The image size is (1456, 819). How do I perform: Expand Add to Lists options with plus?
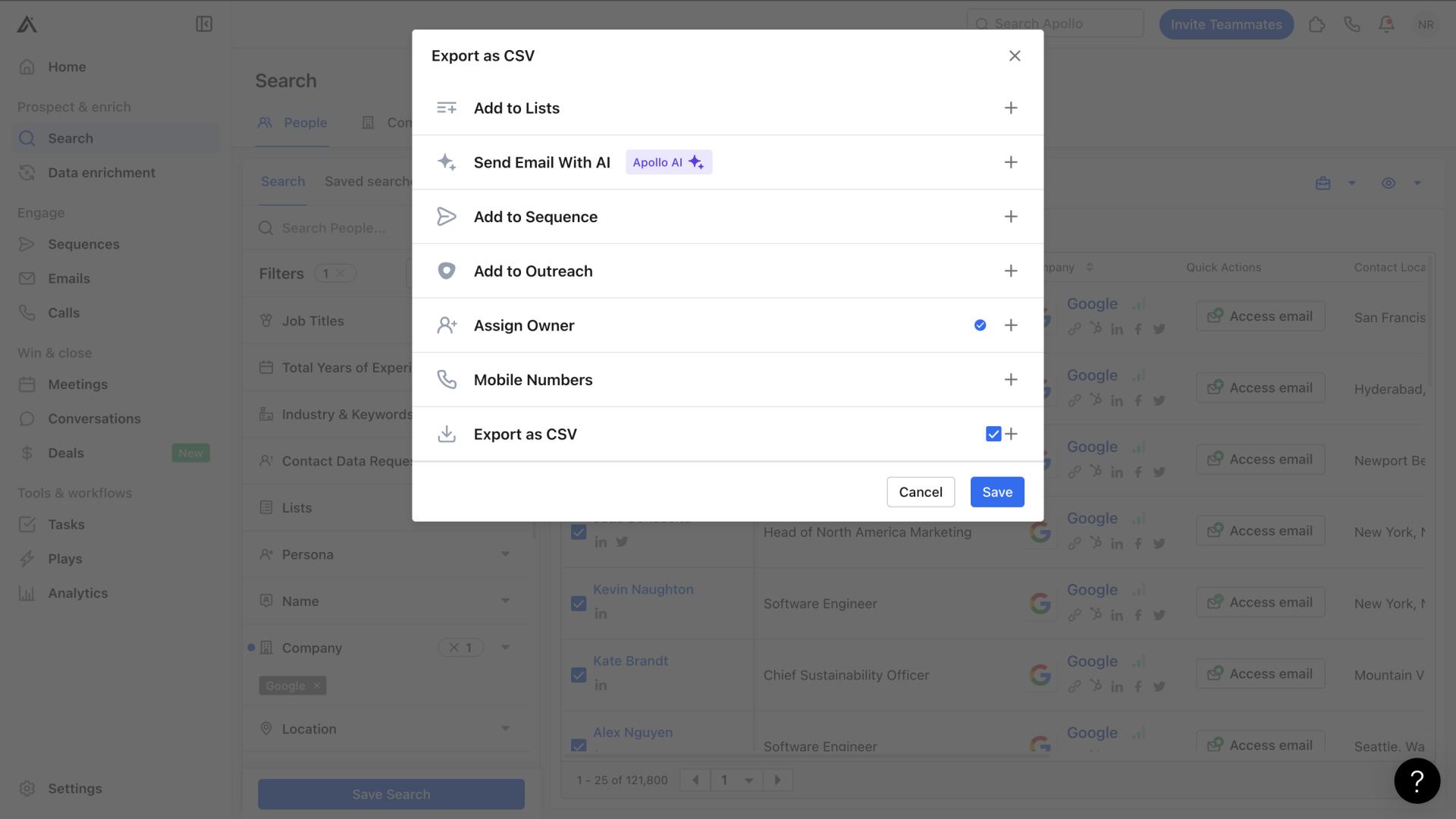pyautogui.click(x=1011, y=107)
